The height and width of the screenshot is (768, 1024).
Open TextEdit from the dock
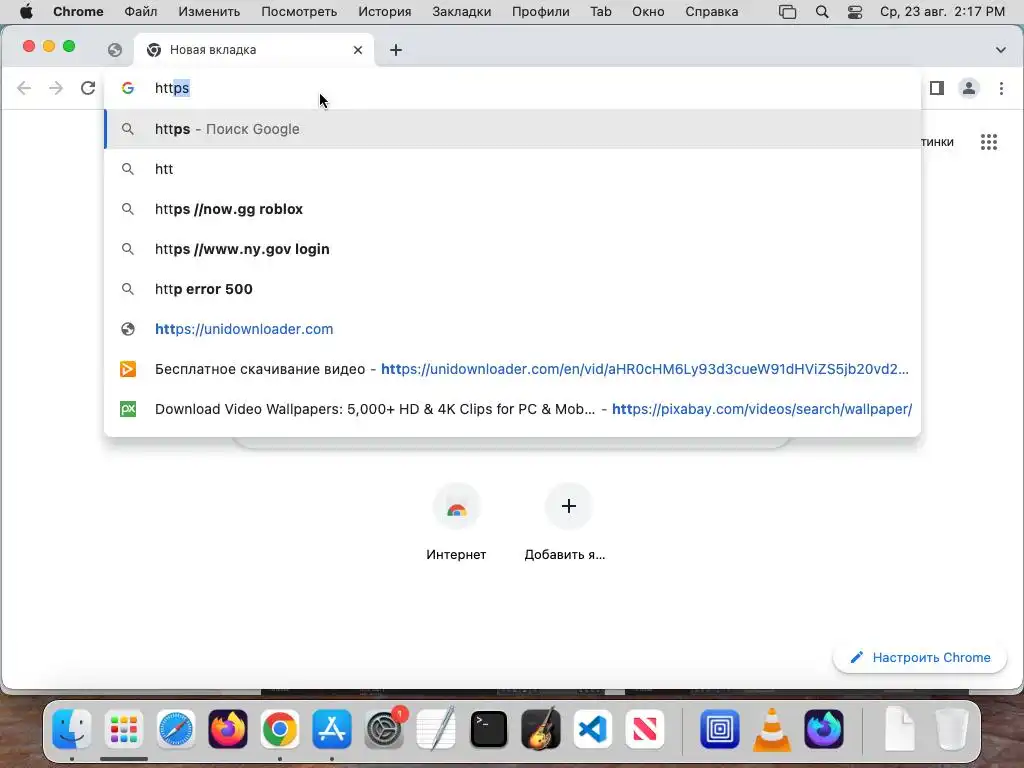click(436, 729)
